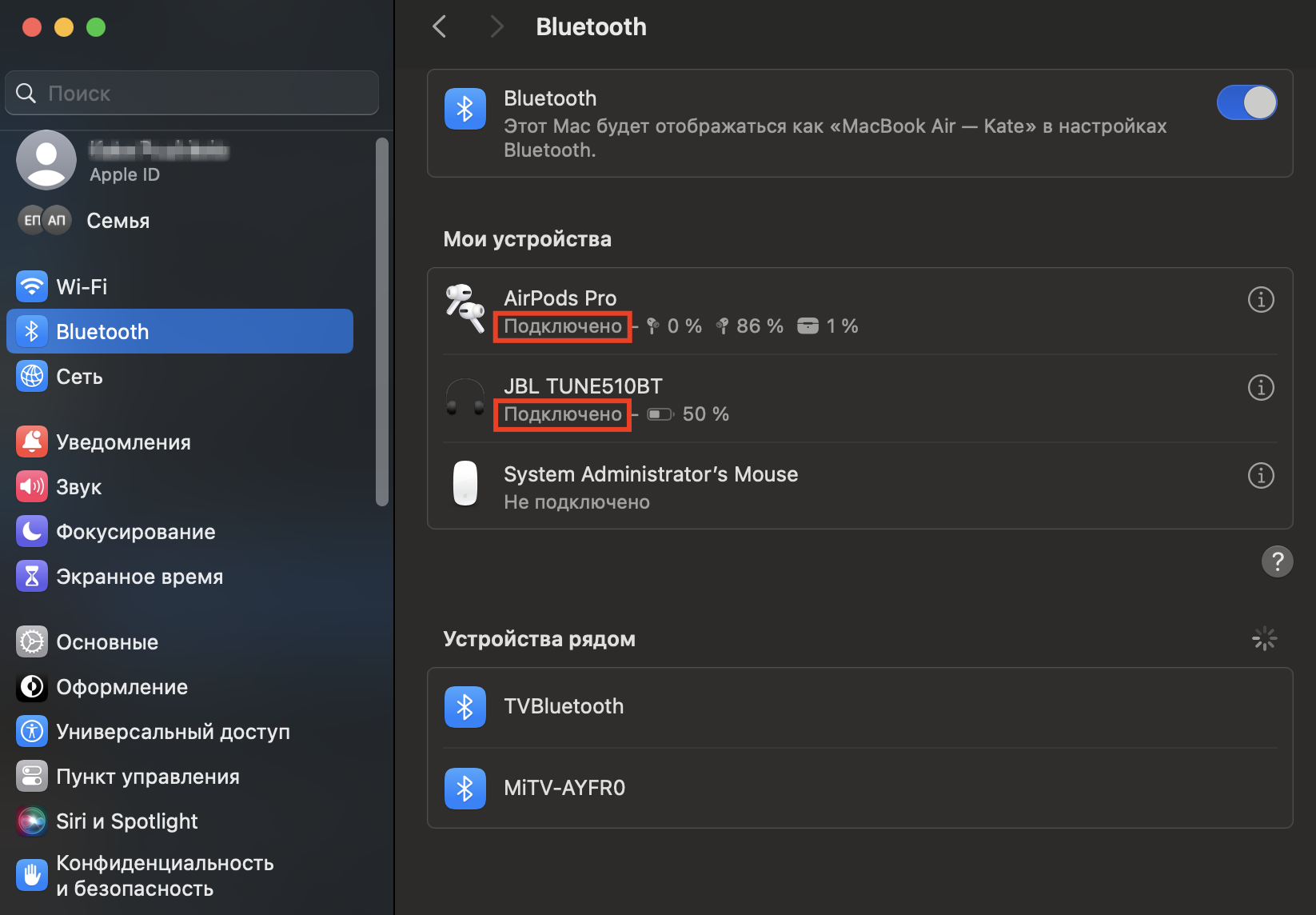Open the Семья family settings
Image resolution: width=1316 pixels, height=915 pixels.
180,221
